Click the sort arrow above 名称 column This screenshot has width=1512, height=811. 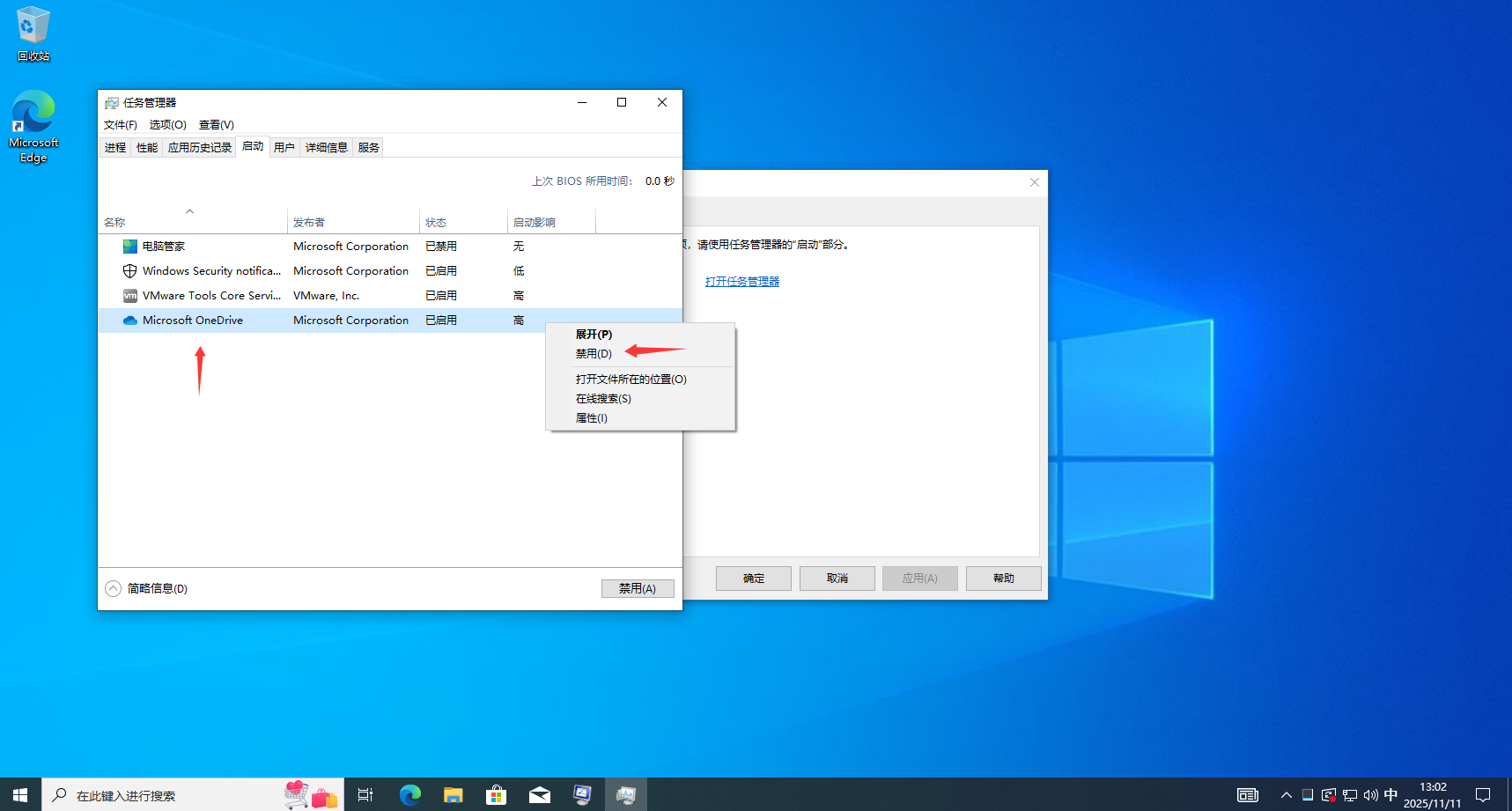[190, 211]
